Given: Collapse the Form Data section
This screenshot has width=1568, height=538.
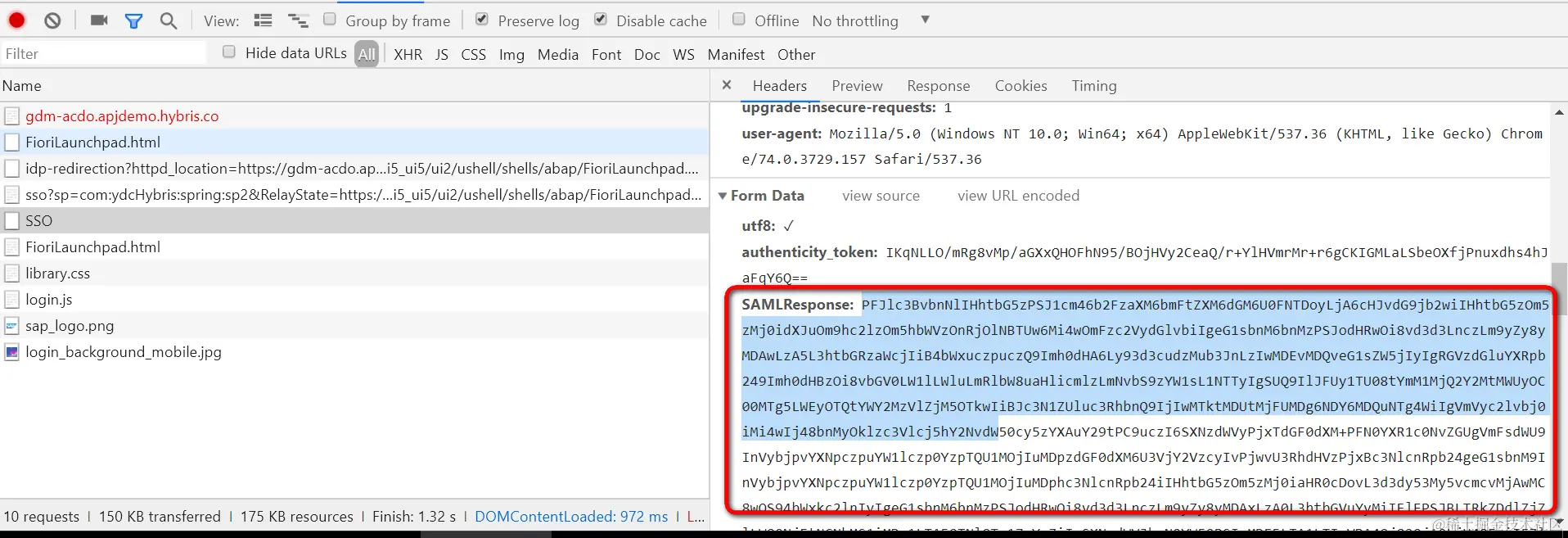Looking at the screenshot, I should (723, 196).
